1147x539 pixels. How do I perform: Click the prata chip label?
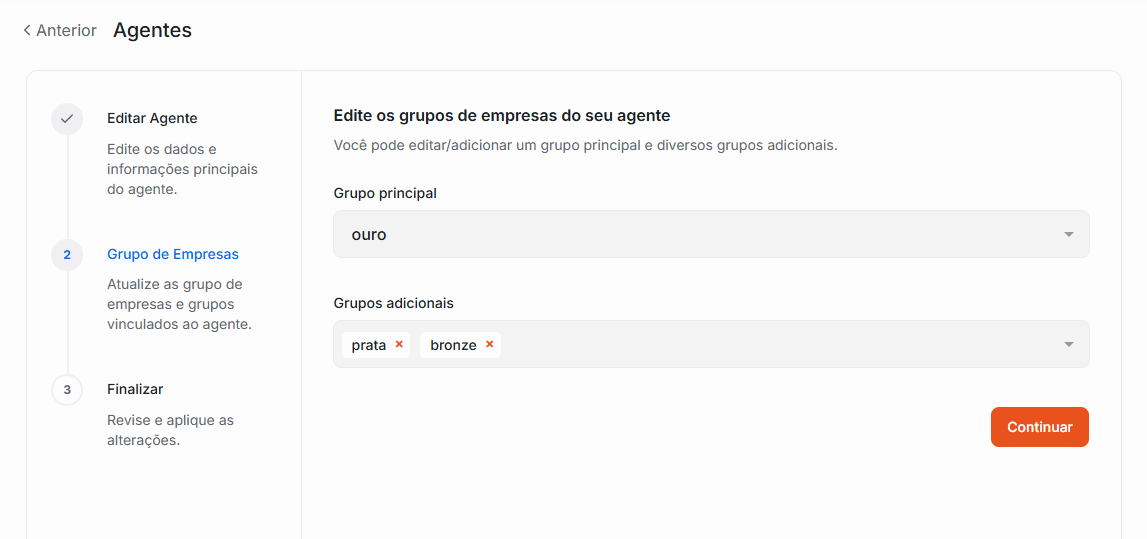point(369,345)
